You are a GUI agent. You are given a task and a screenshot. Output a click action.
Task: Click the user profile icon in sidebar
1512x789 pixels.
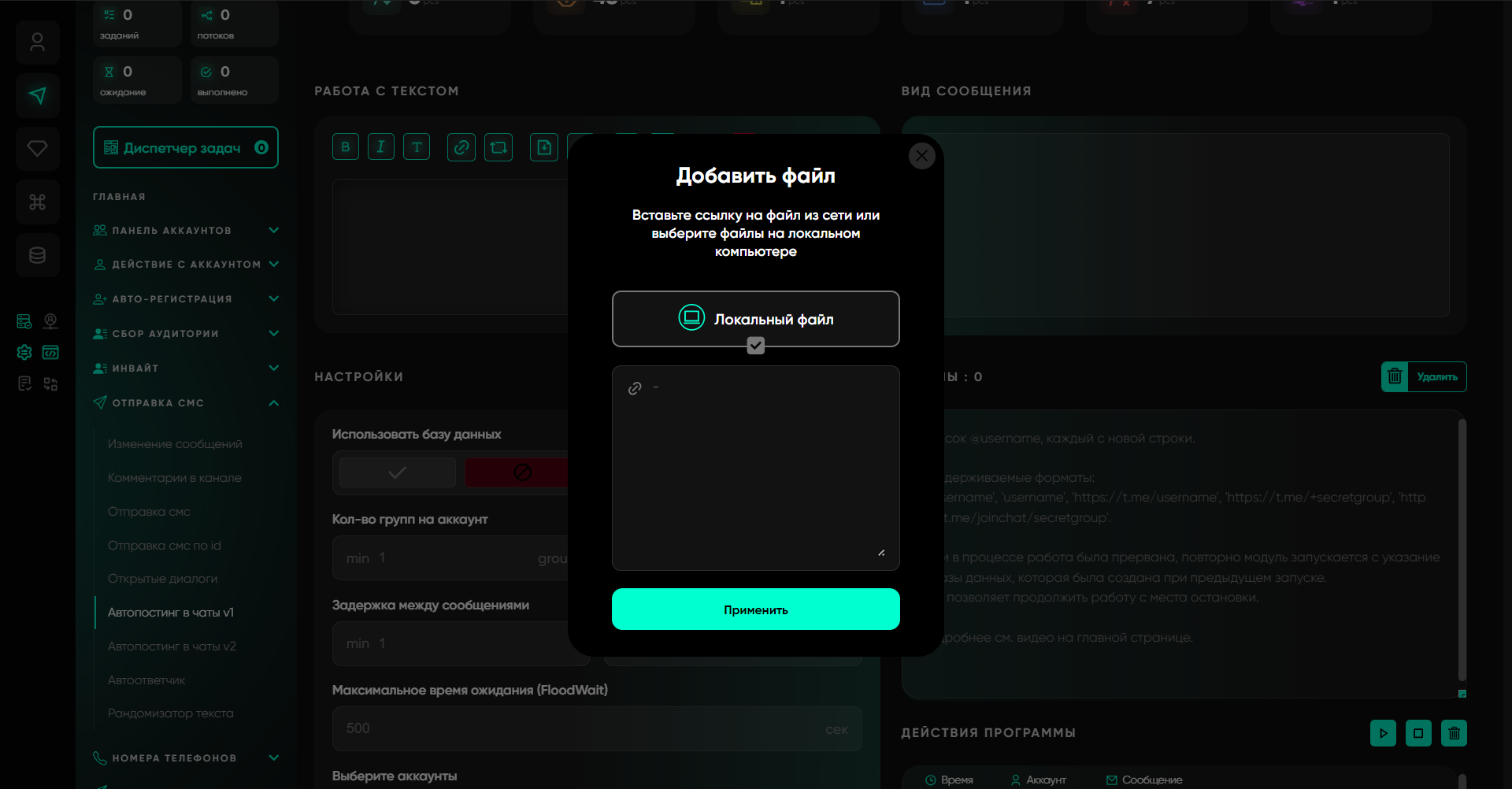(37, 43)
